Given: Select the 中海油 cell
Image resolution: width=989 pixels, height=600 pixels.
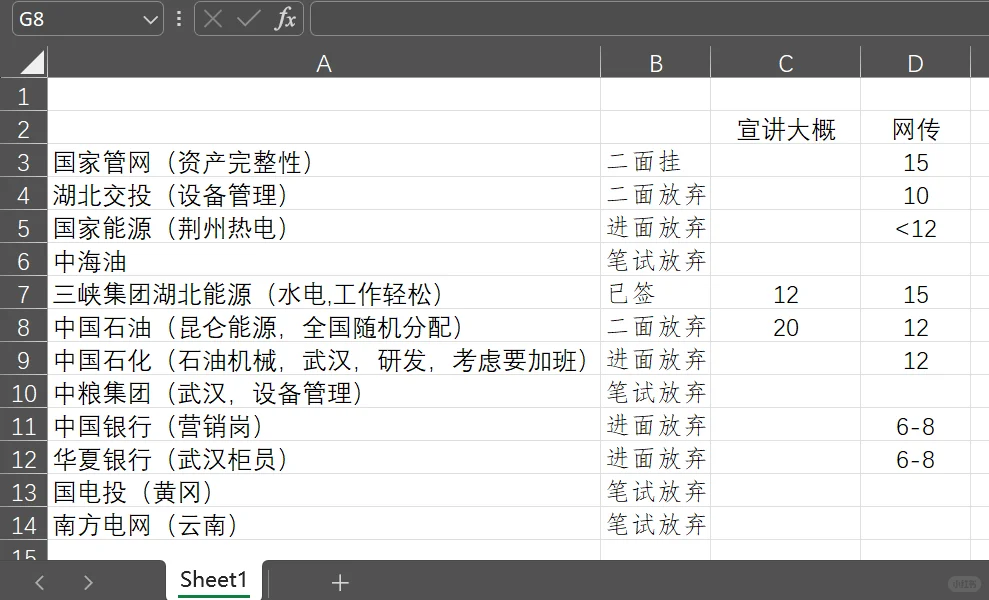Looking at the screenshot, I should 323,261.
